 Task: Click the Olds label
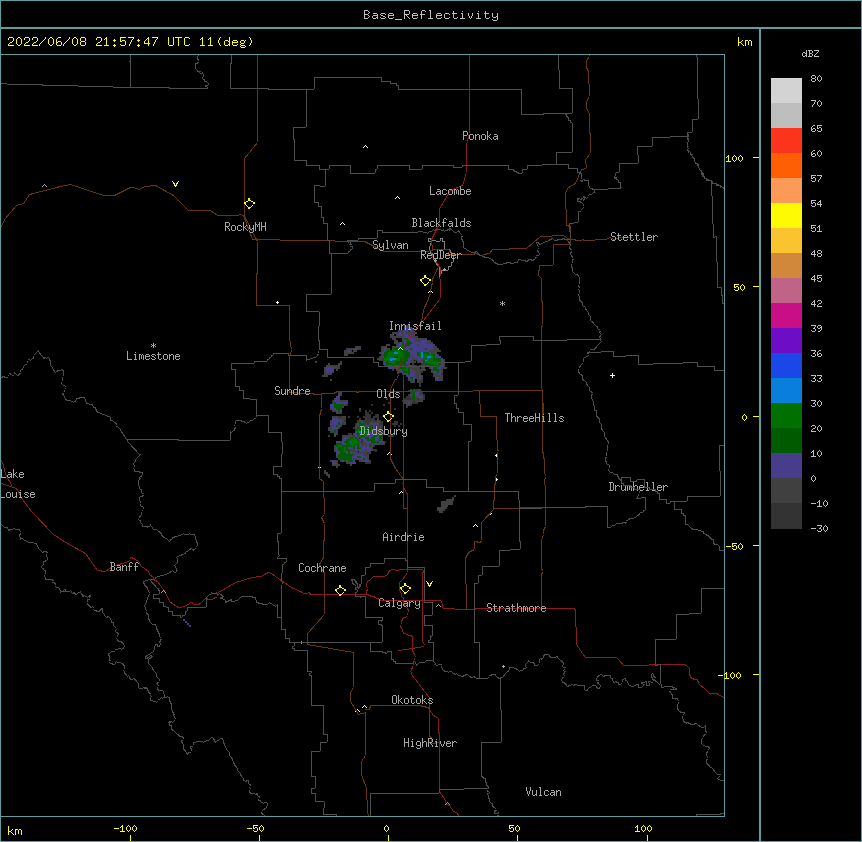[388, 394]
